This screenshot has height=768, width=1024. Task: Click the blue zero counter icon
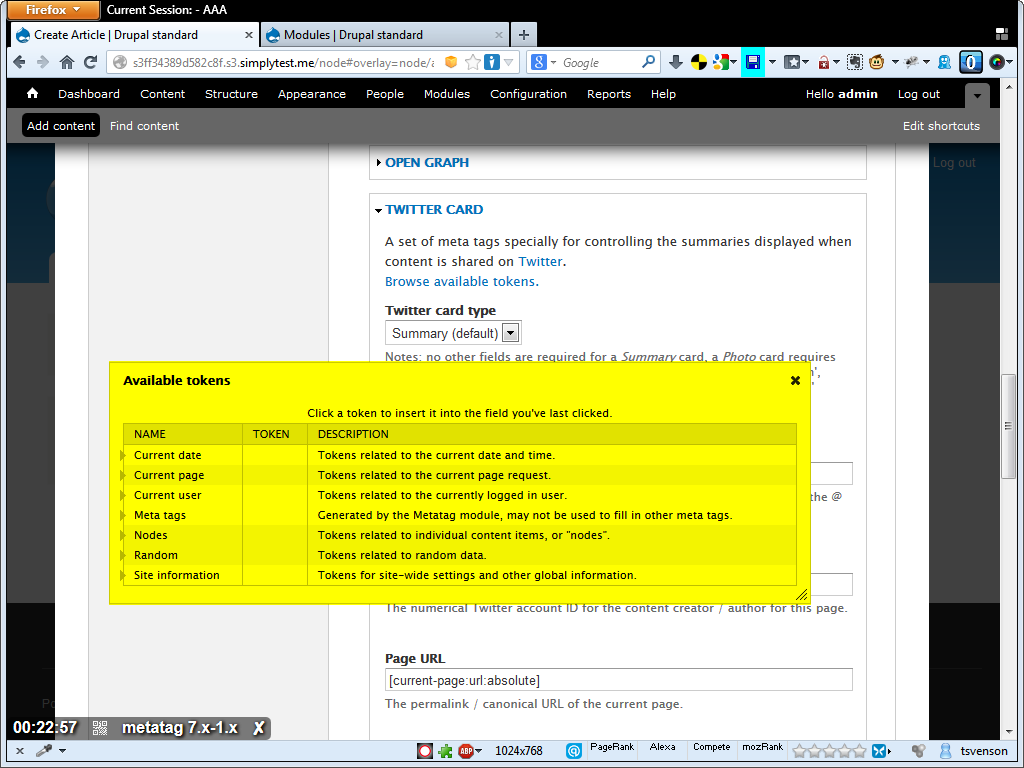tap(970, 62)
